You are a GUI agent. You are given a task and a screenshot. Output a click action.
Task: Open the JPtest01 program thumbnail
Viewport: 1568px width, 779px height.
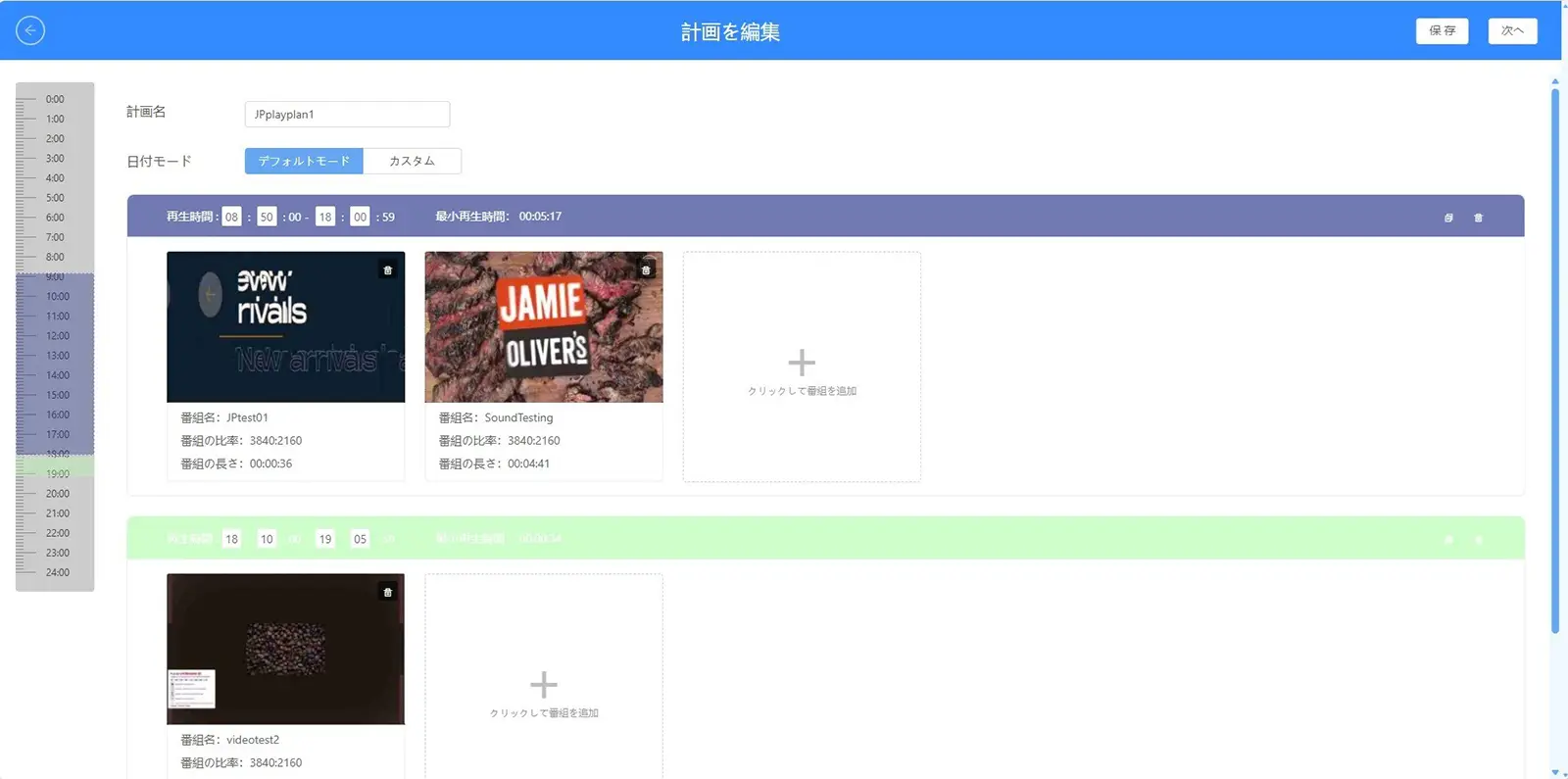coord(285,326)
